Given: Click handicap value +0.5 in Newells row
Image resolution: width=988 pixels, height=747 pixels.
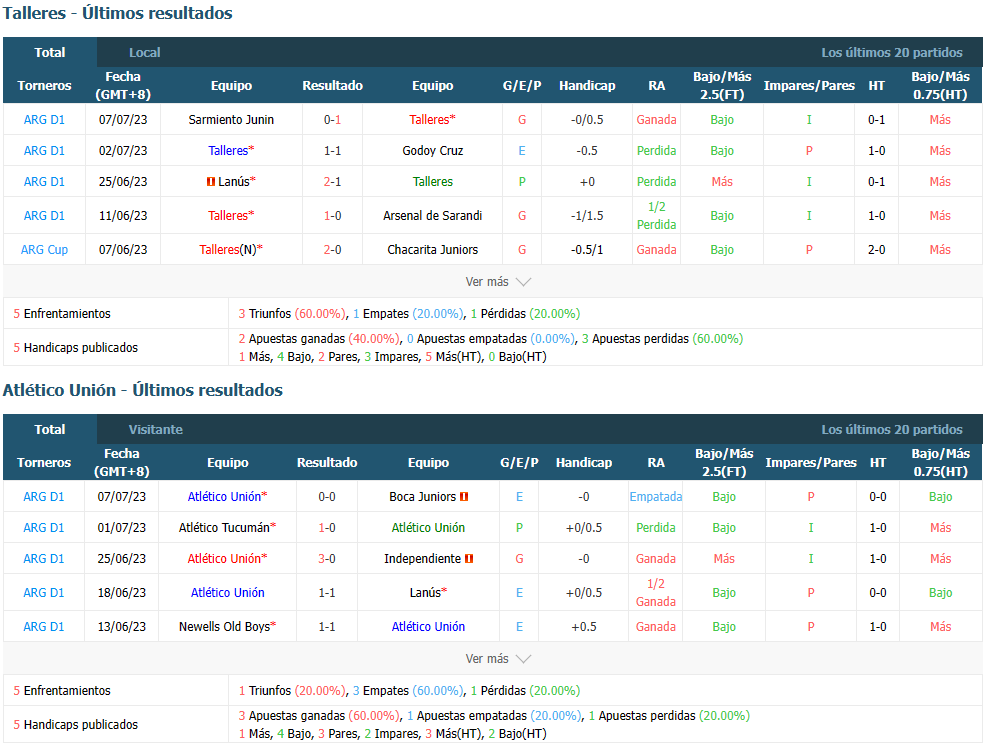Looking at the screenshot, I should 584,626.
